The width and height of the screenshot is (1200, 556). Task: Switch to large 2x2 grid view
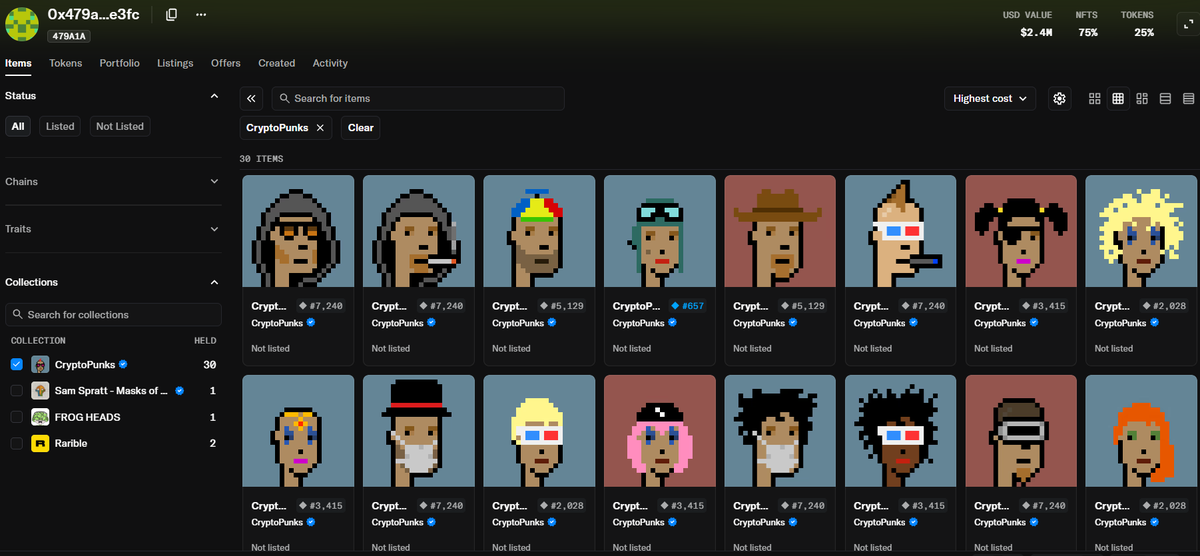tap(1094, 98)
